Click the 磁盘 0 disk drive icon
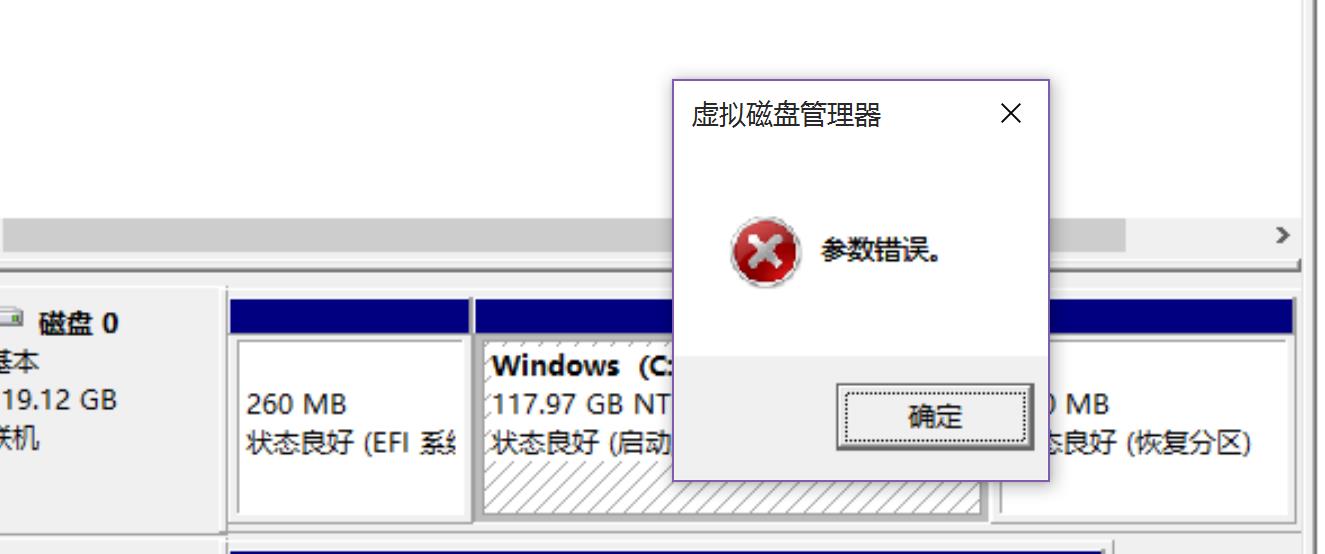This screenshot has height=554, width=1325. 11,318
